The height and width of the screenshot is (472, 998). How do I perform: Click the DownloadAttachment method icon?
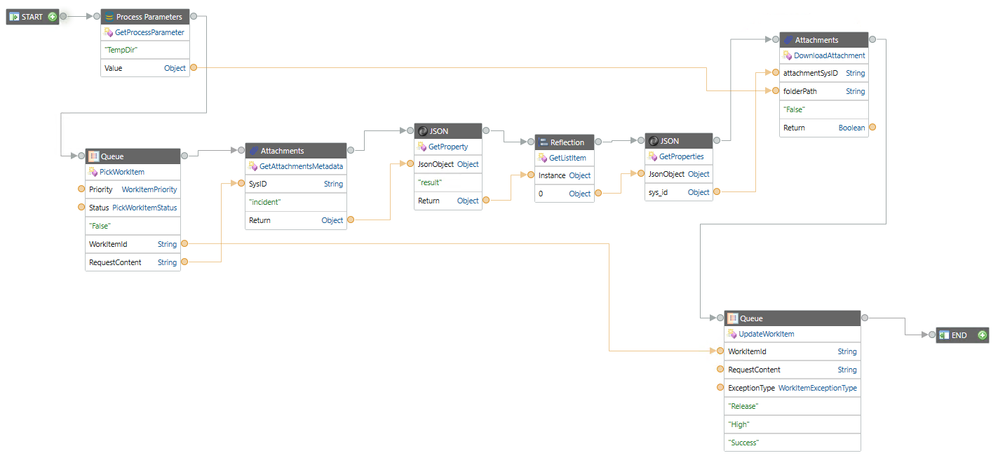(787, 55)
